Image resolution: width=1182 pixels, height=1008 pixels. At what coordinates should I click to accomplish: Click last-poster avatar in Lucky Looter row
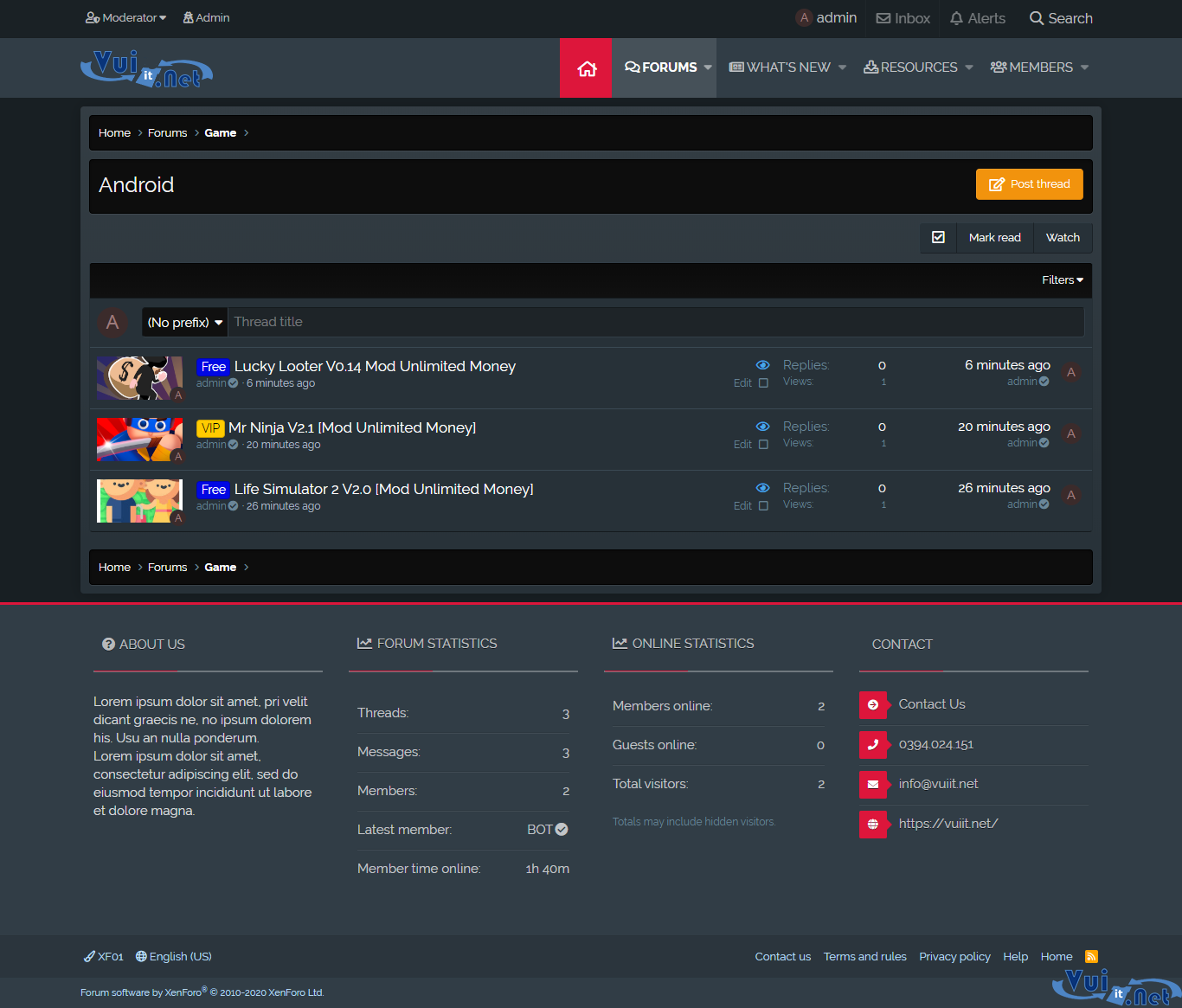click(x=1071, y=373)
